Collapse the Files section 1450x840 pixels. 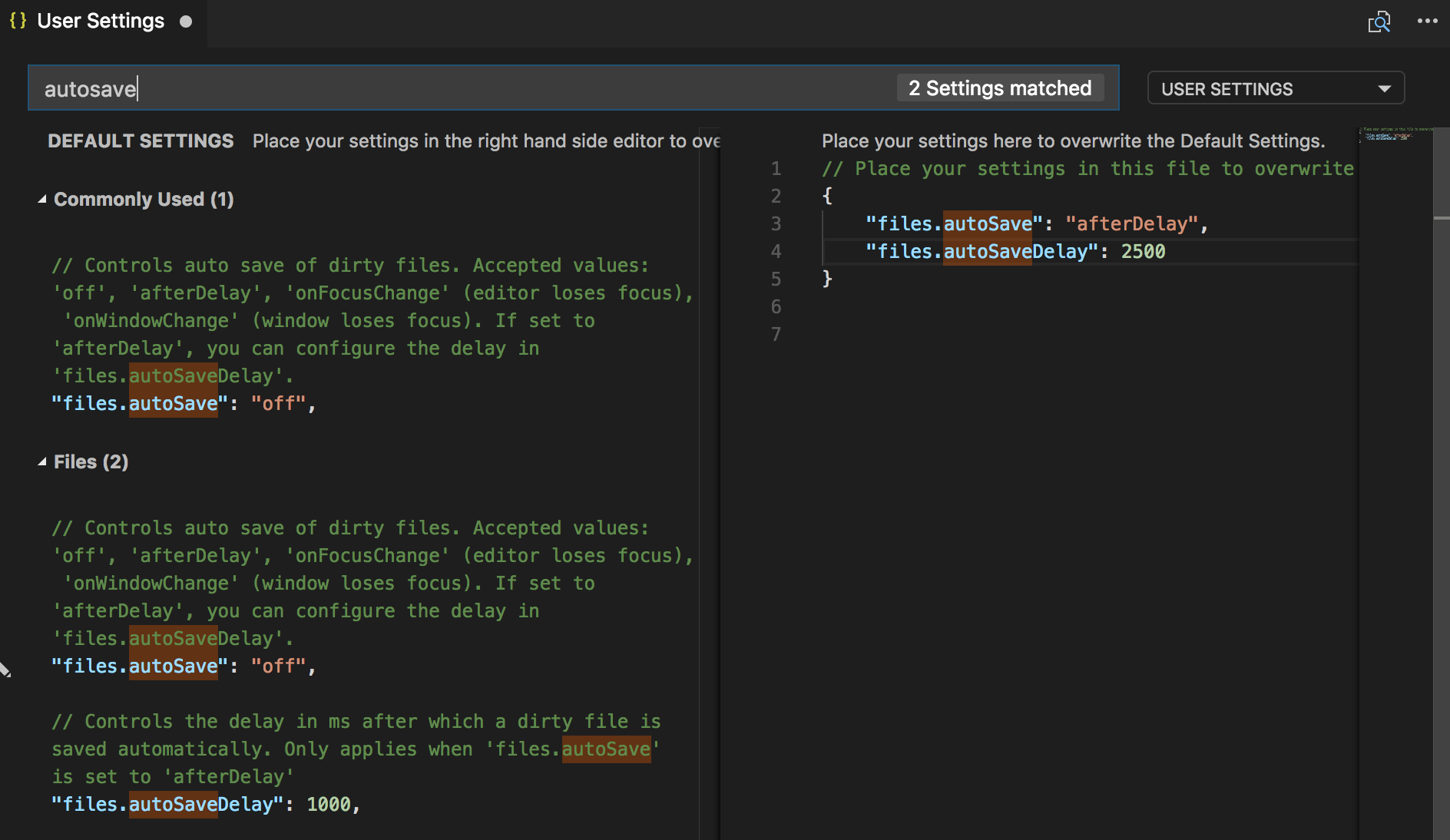(x=44, y=461)
